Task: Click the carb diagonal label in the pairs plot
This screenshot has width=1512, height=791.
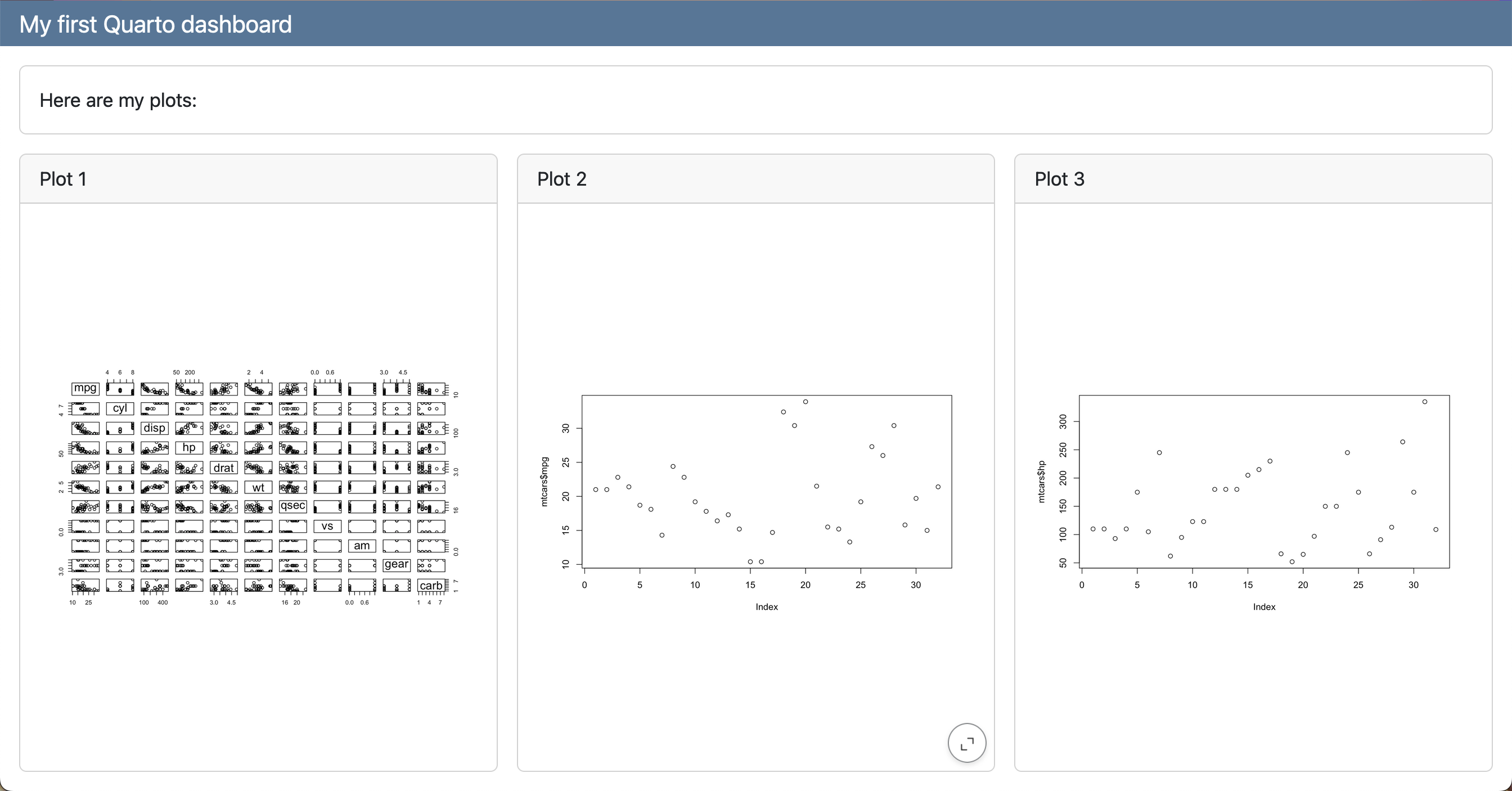Action: click(431, 586)
